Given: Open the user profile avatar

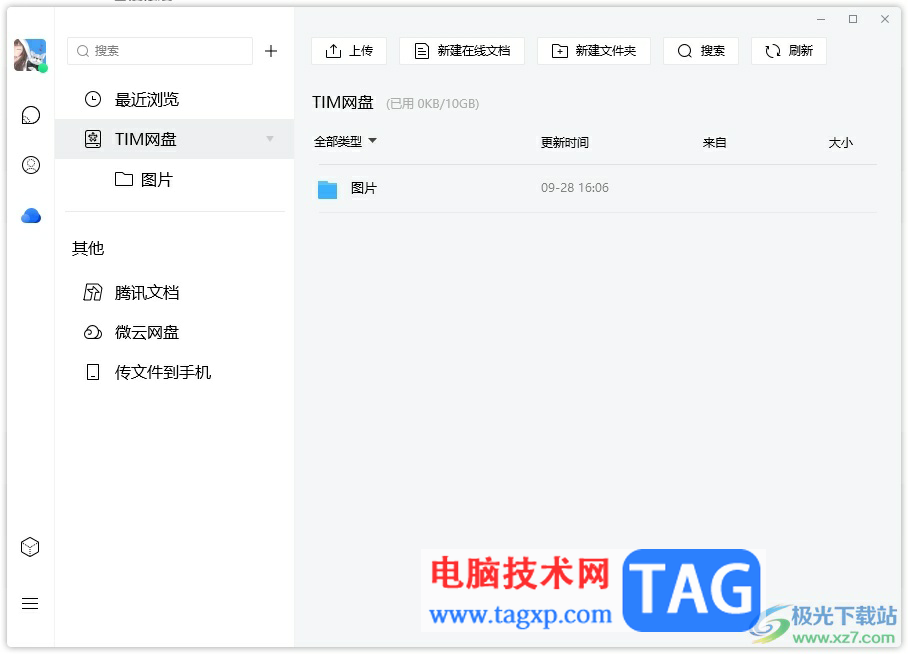Looking at the screenshot, I should 30,55.
